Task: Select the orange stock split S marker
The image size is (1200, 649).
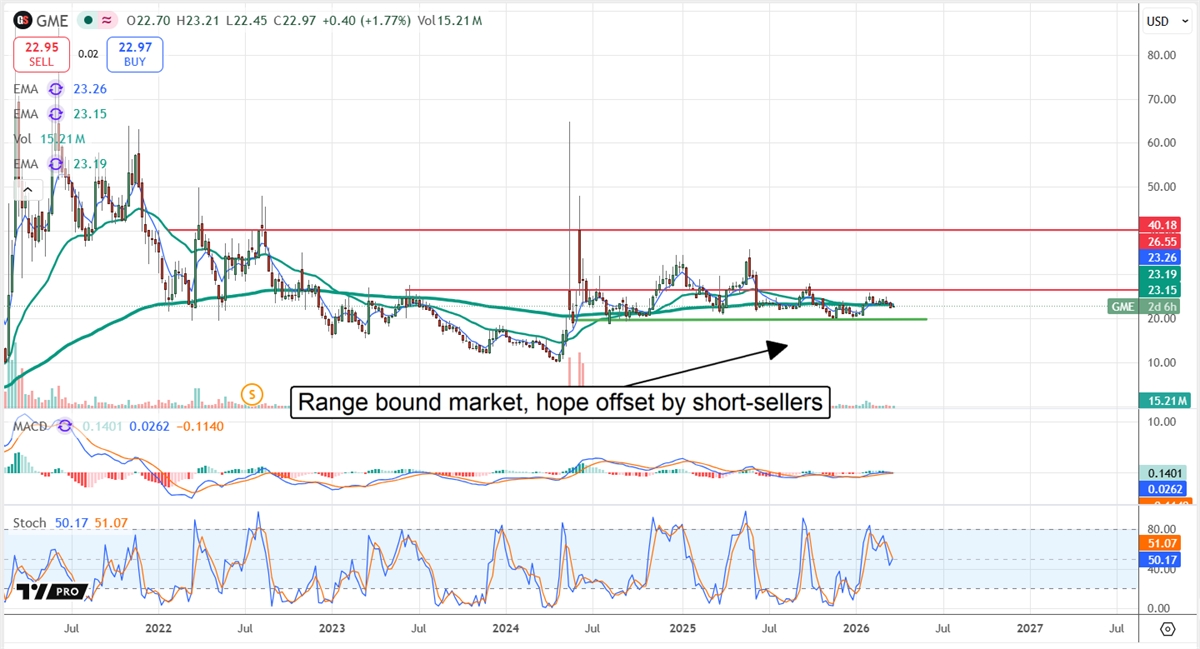Action: point(252,394)
